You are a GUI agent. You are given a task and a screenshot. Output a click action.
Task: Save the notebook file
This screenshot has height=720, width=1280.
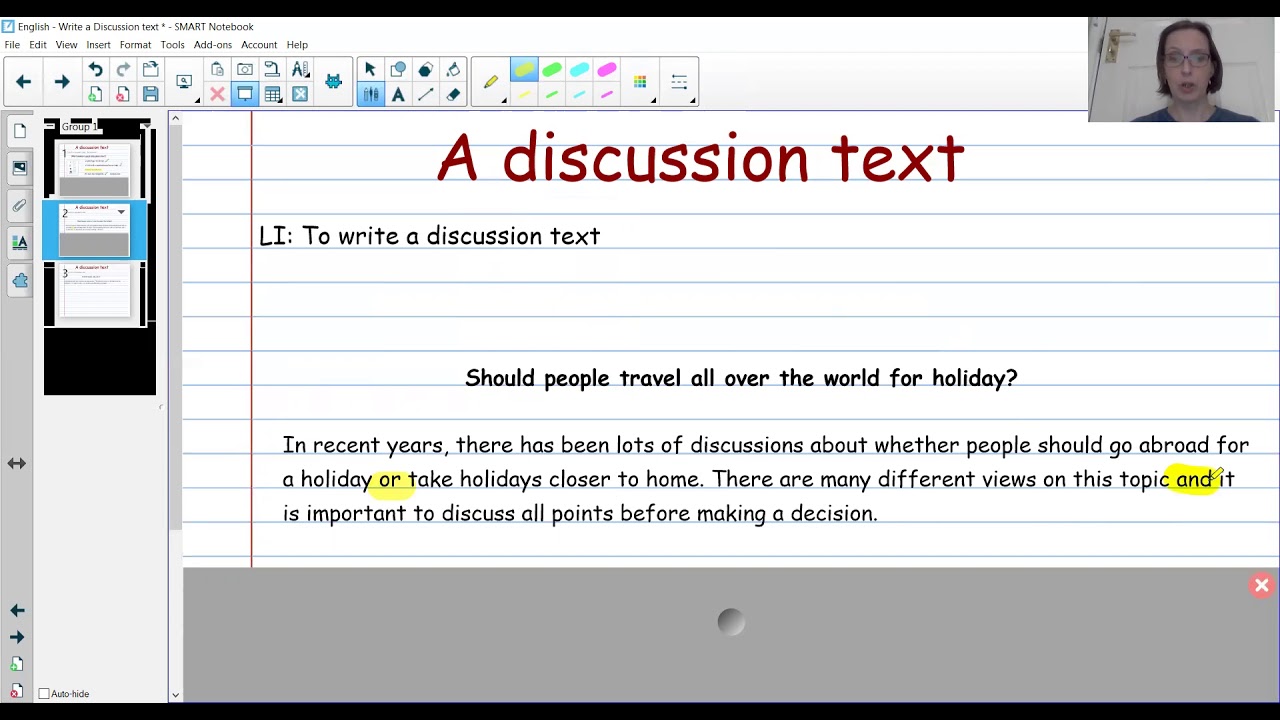pyautogui.click(x=150, y=94)
